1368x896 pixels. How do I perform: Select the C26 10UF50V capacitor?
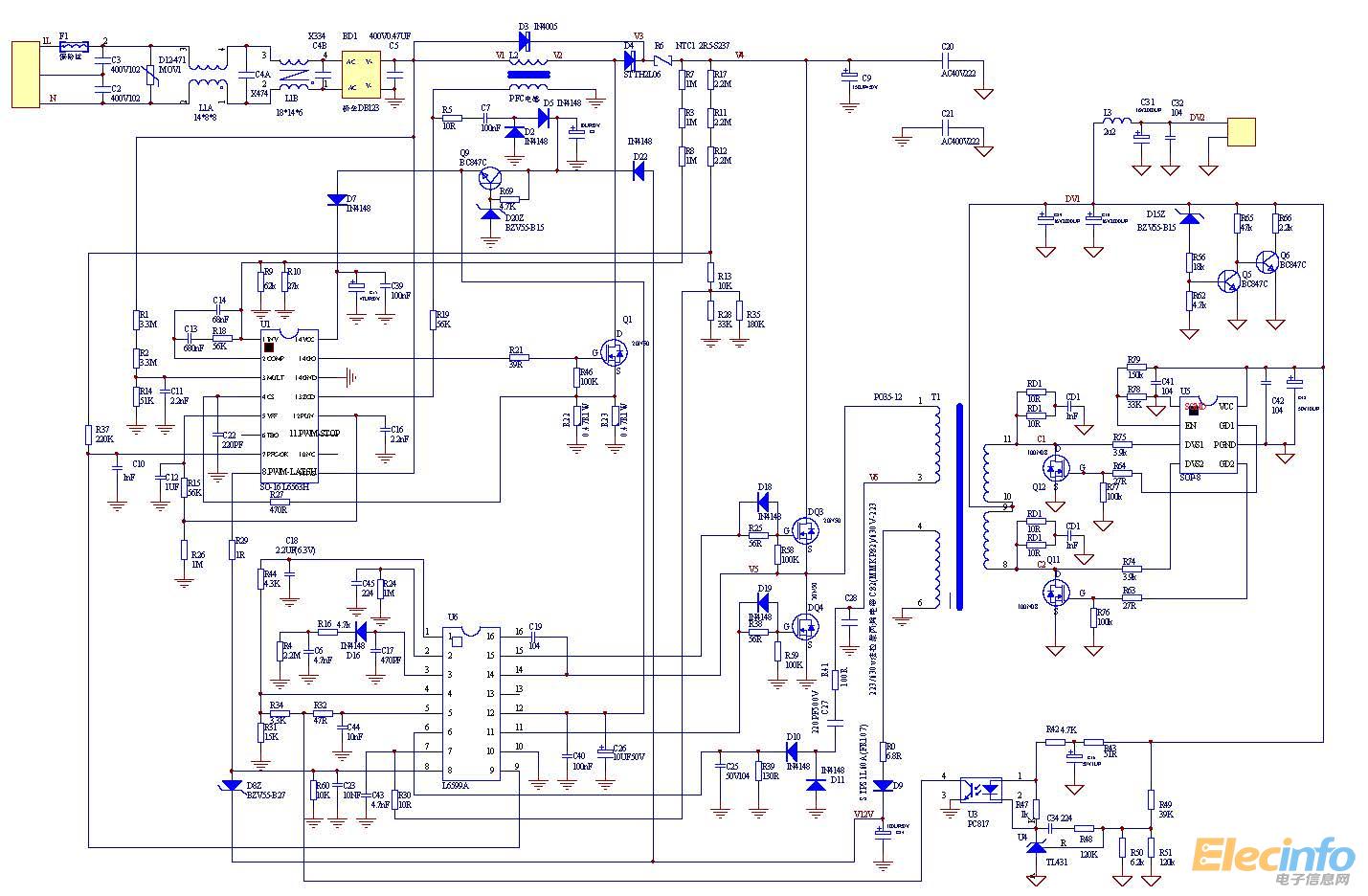(604, 751)
